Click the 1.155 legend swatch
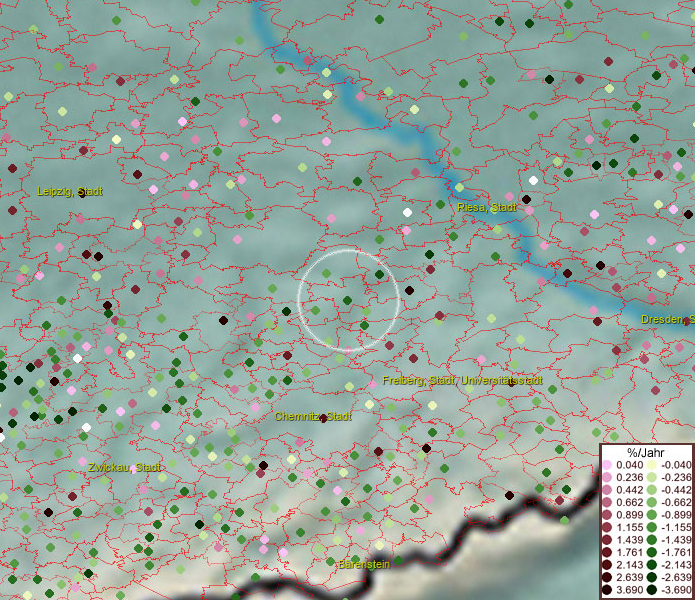695x600 pixels. click(607, 527)
